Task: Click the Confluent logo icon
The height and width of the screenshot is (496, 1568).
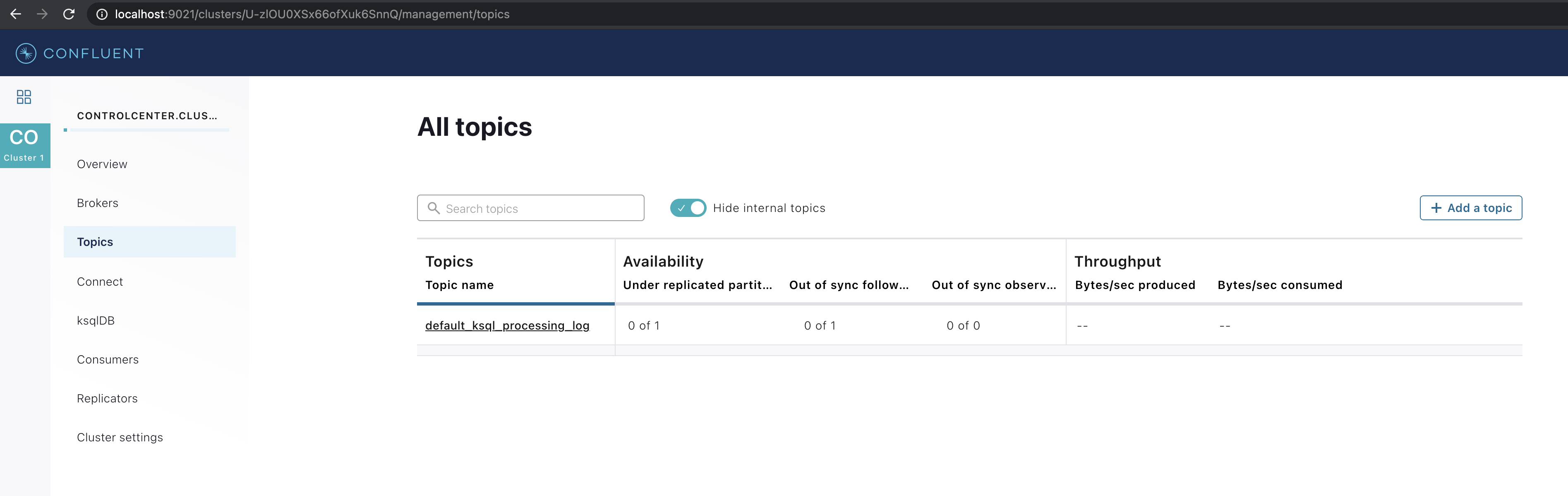Action: (26, 53)
